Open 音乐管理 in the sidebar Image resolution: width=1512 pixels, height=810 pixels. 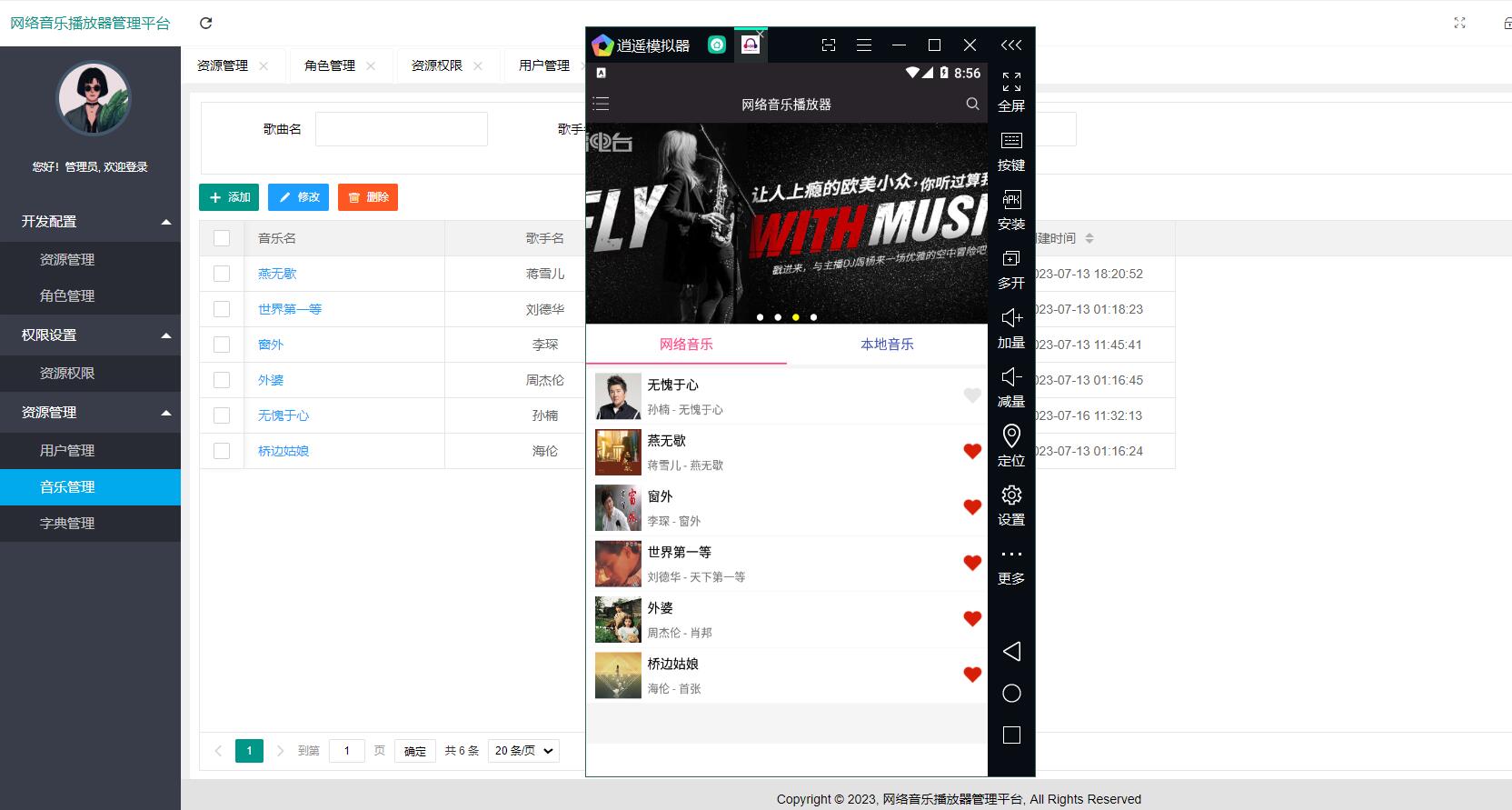(x=91, y=487)
